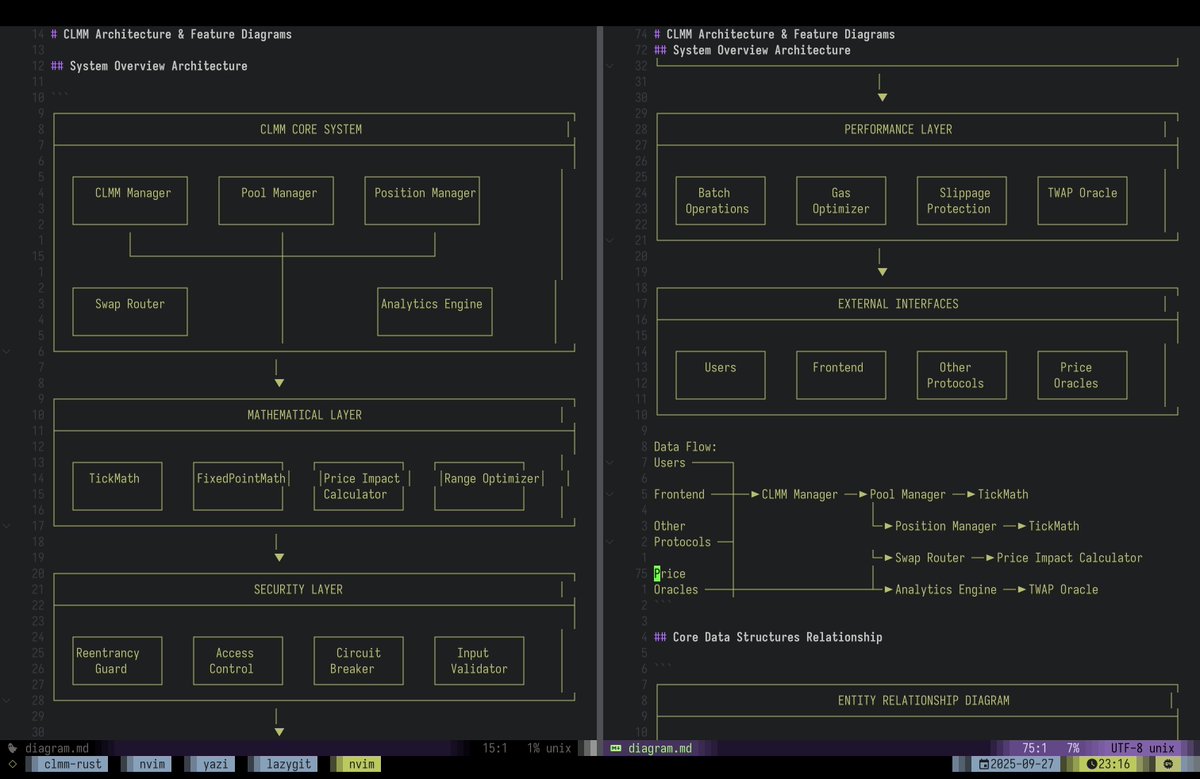The image size is (1200, 779).
Task: Toggle fold chevron beside left pane line 28
Action: coord(7,700)
